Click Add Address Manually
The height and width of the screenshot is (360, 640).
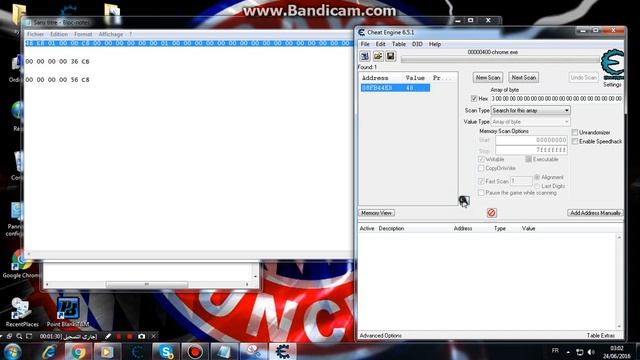[x=595, y=213]
